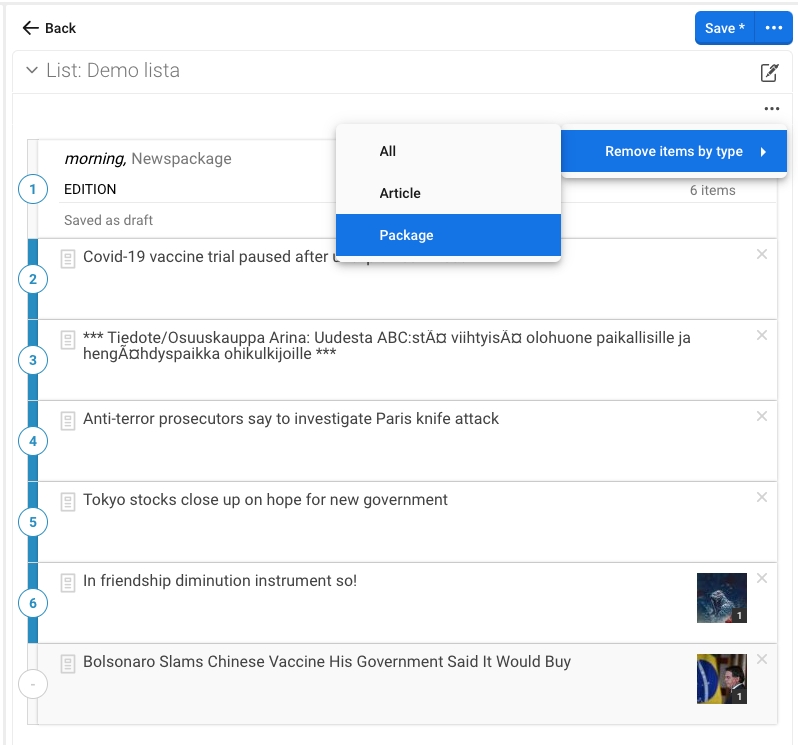Open the Save button's more options dropdown
The width and height of the screenshot is (798, 745).
[773, 28]
